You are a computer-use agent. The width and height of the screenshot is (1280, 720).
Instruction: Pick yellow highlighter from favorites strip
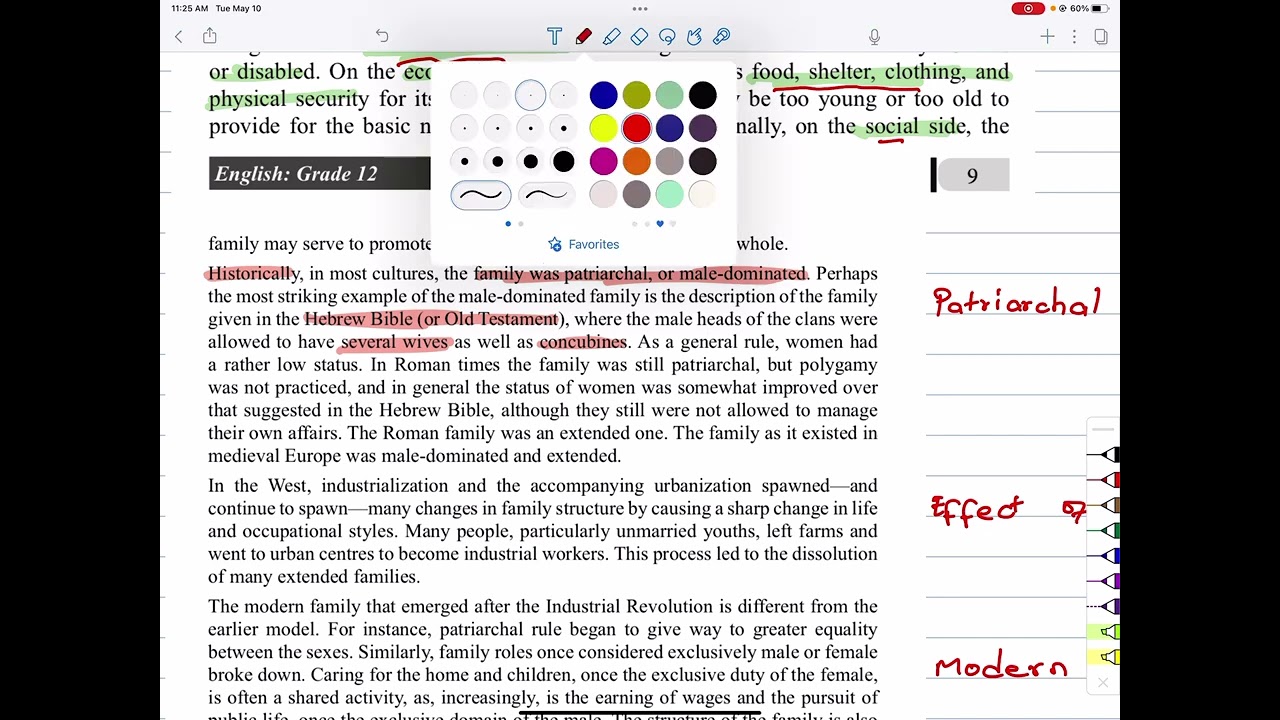(1104, 656)
